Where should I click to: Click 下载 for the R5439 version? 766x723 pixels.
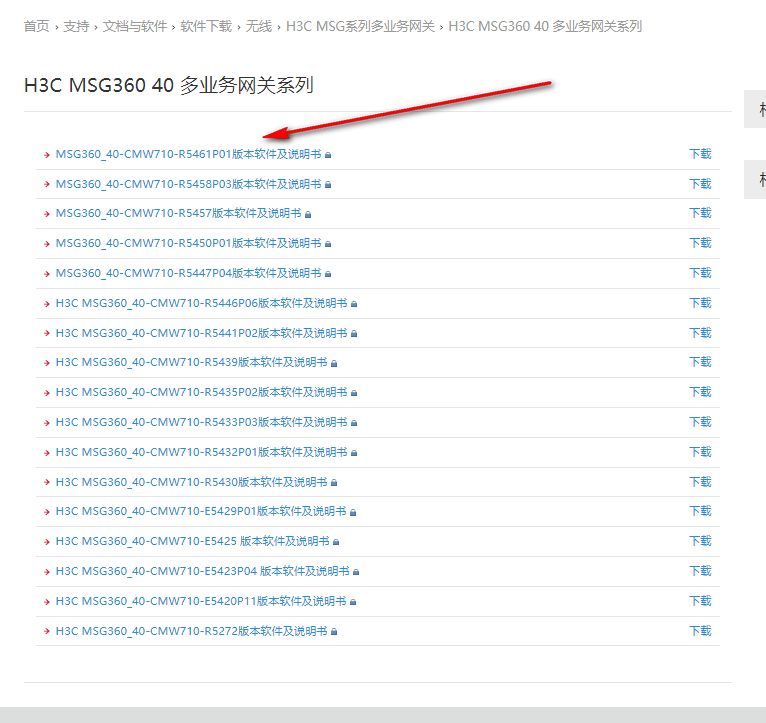point(701,362)
